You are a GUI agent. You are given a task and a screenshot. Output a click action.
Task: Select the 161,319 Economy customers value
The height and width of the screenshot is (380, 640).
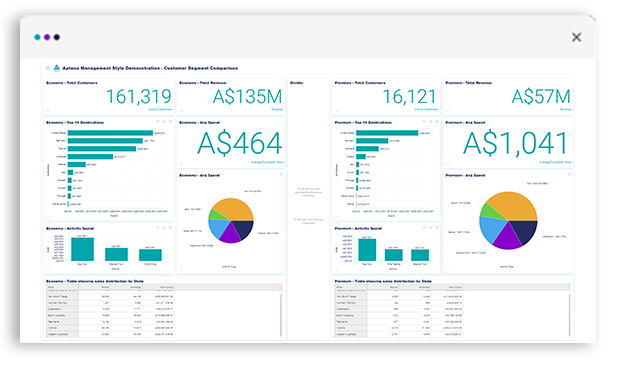pos(138,97)
